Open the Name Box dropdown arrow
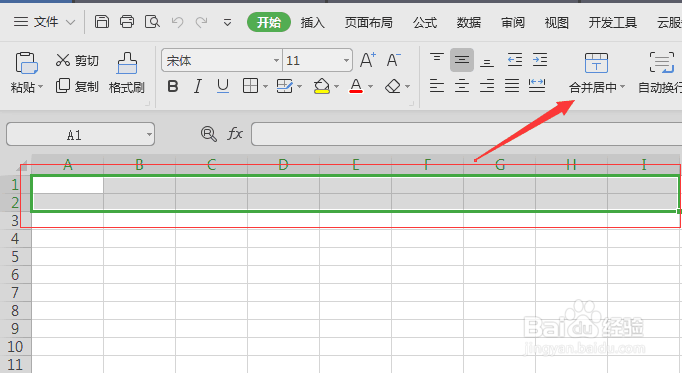The width and height of the screenshot is (682, 373). point(149,135)
